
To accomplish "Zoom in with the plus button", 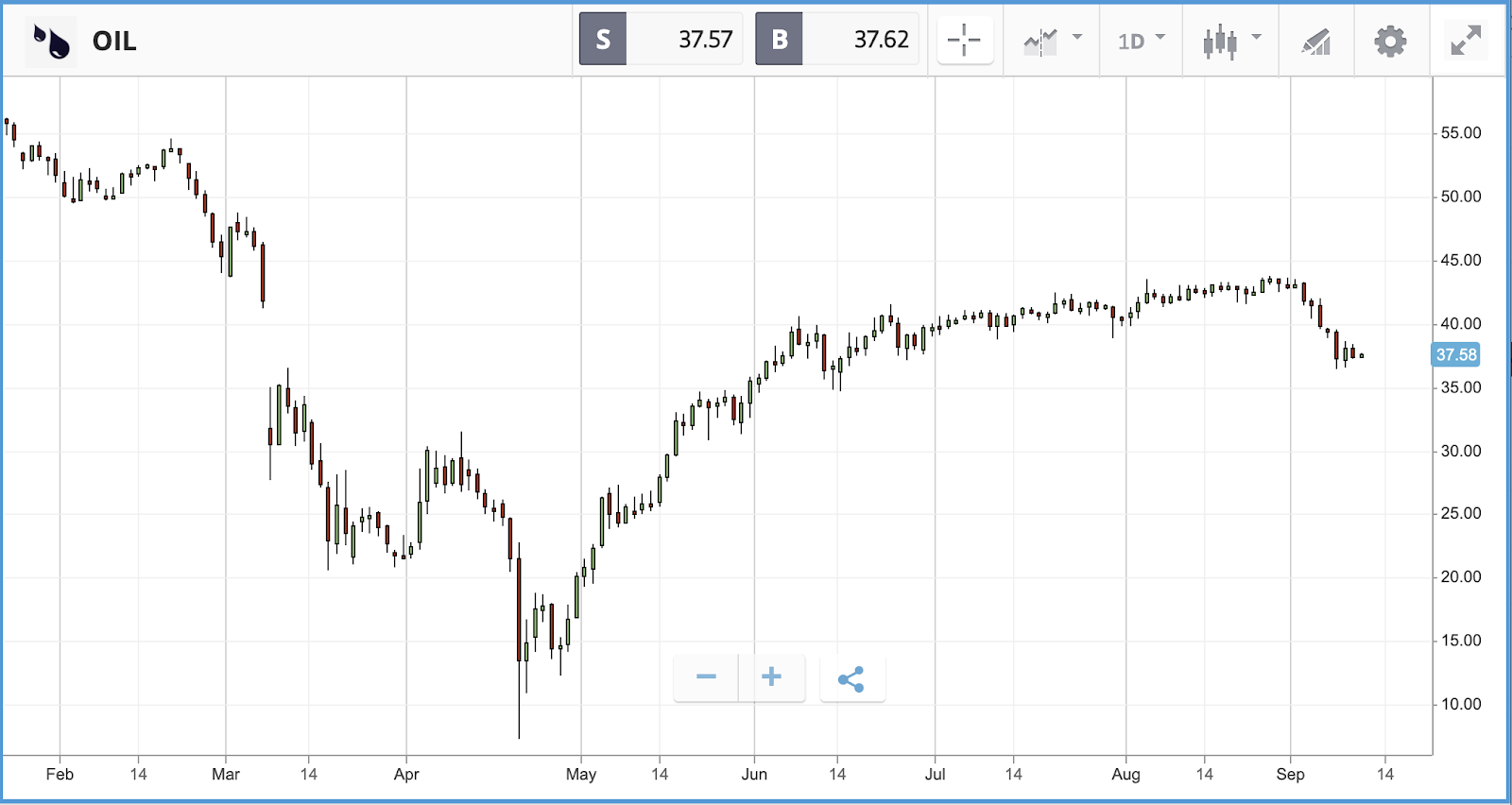I will [771, 677].
